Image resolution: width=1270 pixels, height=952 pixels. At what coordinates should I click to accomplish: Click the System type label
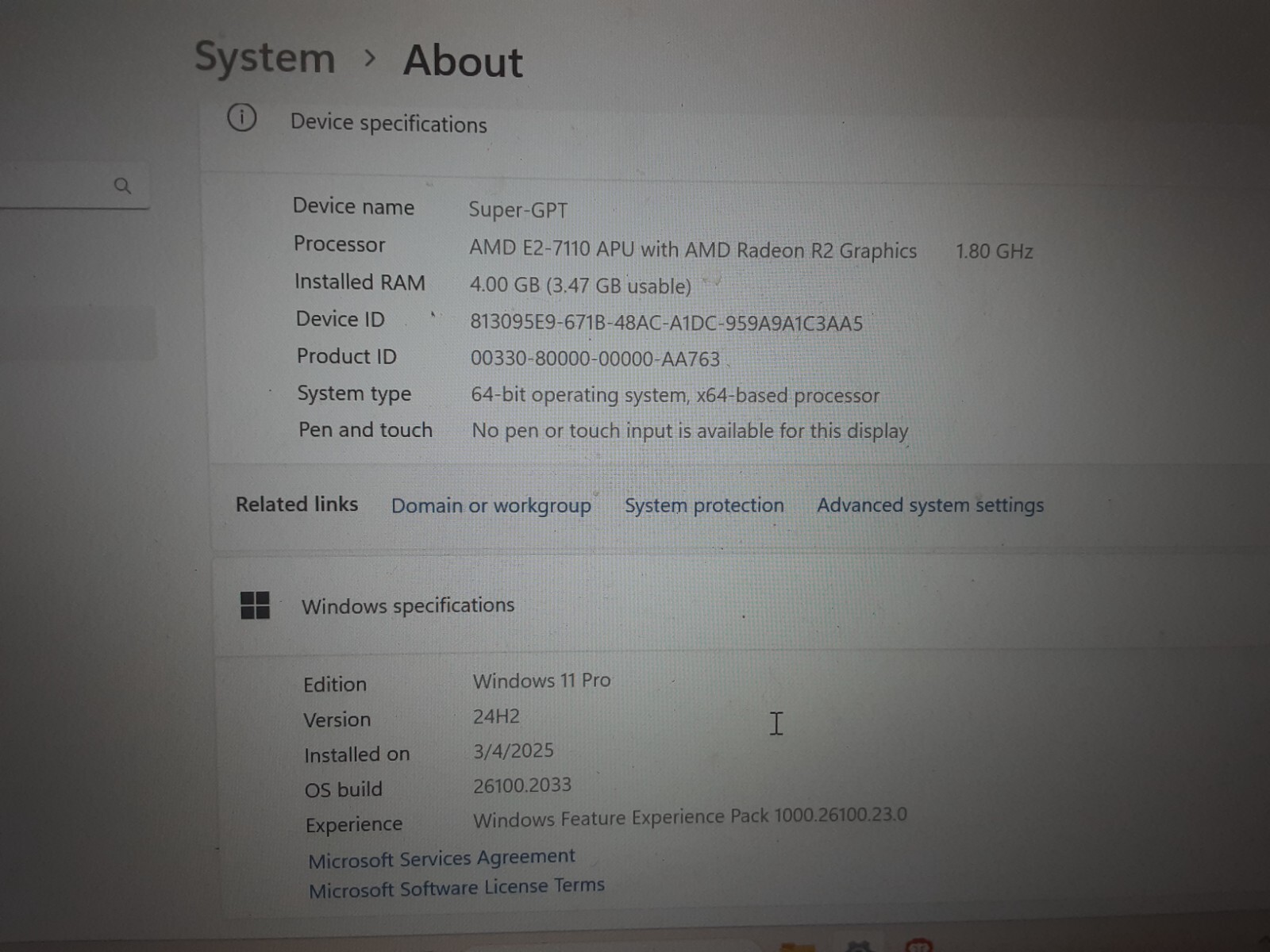354,393
